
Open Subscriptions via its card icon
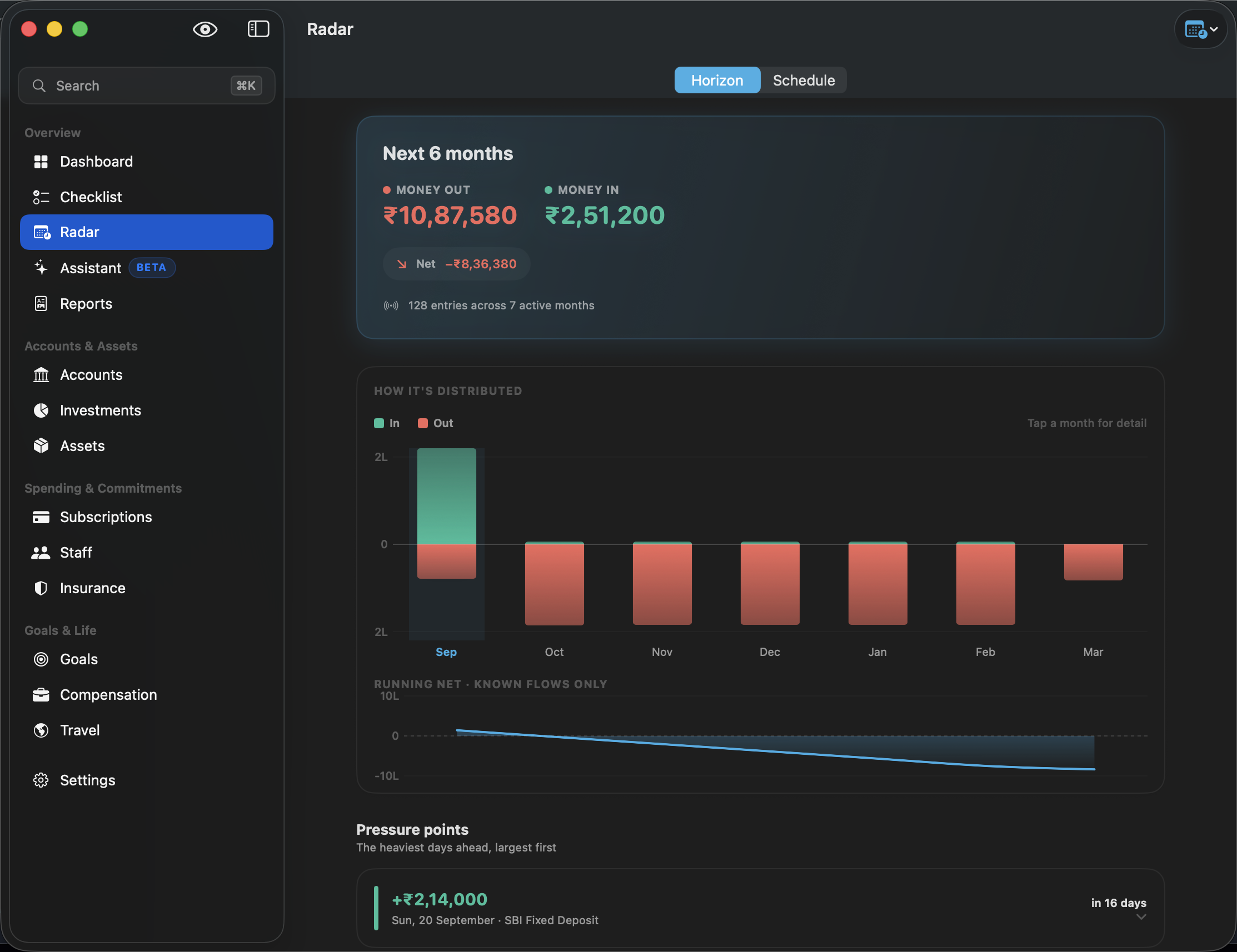41,517
